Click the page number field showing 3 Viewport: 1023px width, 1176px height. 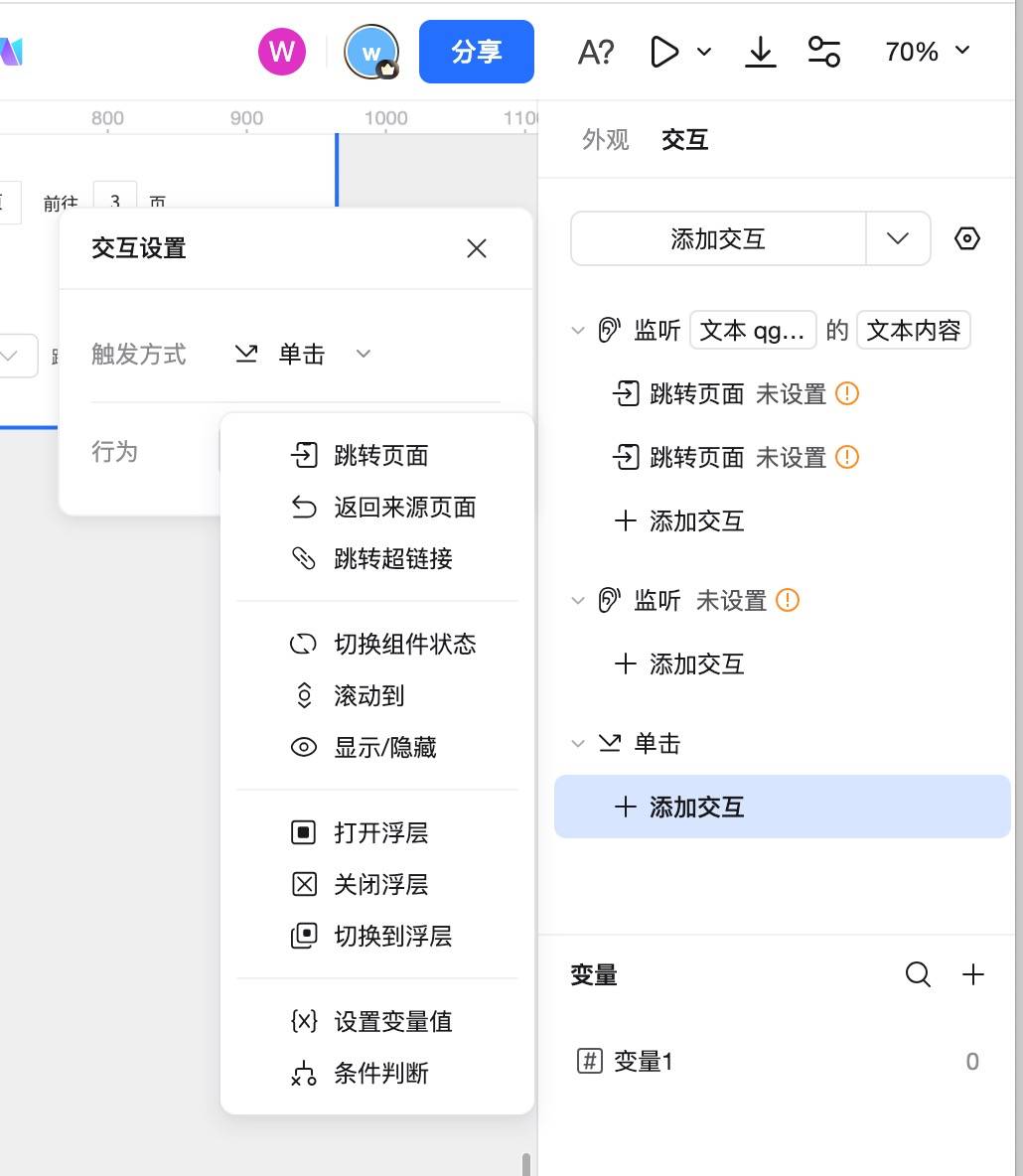tap(115, 196)
